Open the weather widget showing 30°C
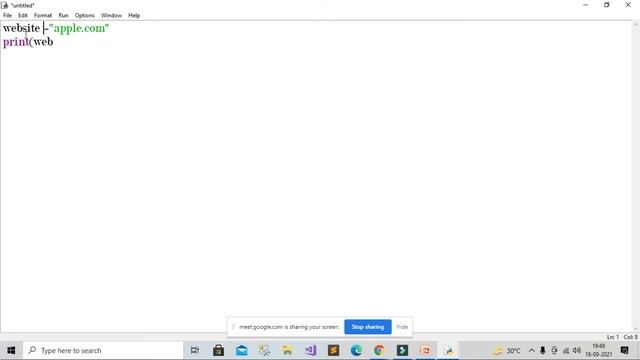This screenshot has width=640, height=360. coord(507,350)
